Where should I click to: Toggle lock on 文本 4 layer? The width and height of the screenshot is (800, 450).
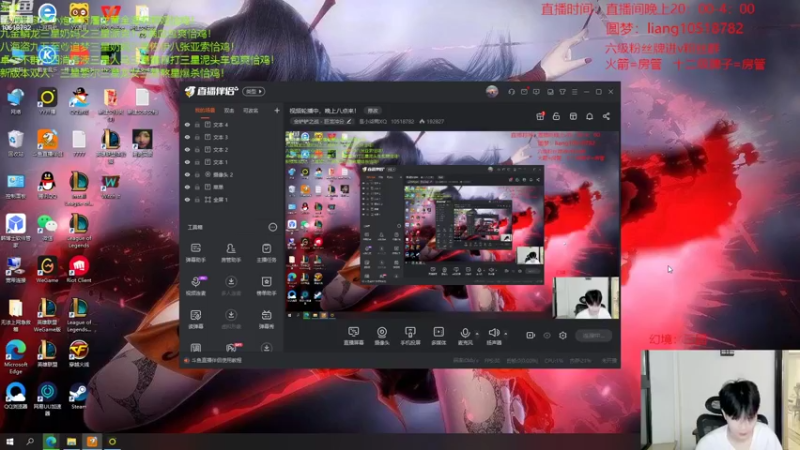(197, 124)
